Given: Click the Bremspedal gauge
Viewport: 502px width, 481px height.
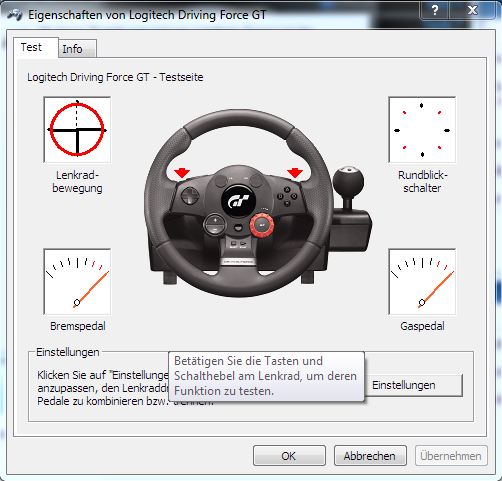Looking at the screenshot, I should point(77,281).
